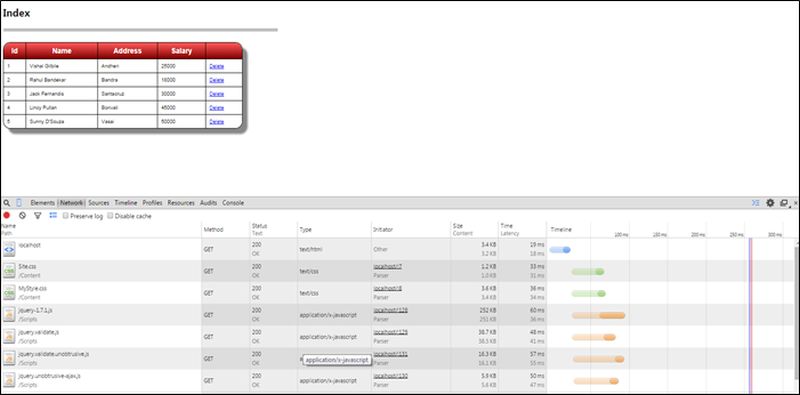Click the dock-to-window icon in DevTools

coord(784,203)
